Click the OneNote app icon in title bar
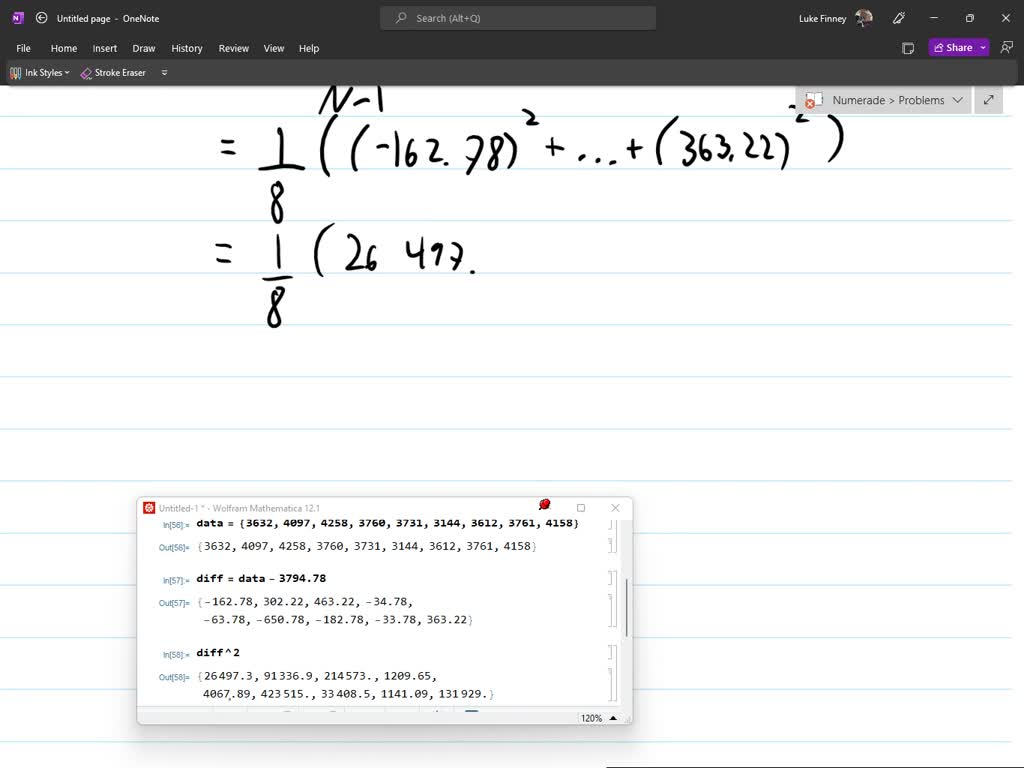The height and width of the screenshot is (768, 1024). coord(18,18)
